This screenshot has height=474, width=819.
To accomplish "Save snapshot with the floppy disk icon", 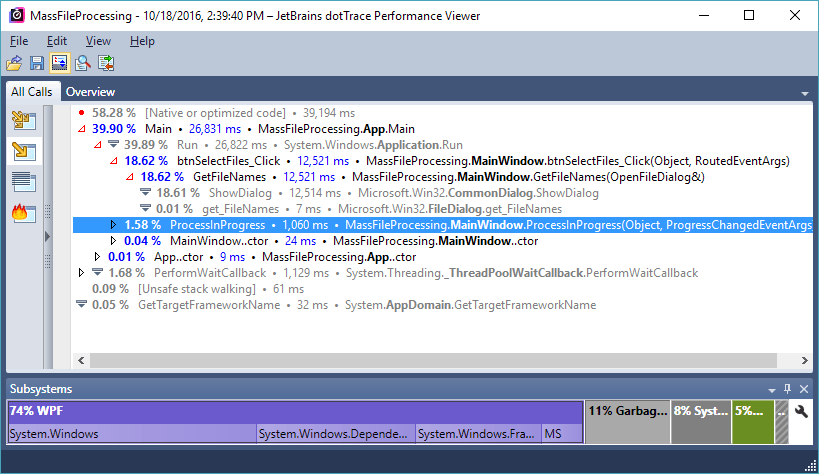I will click(37, 63).
